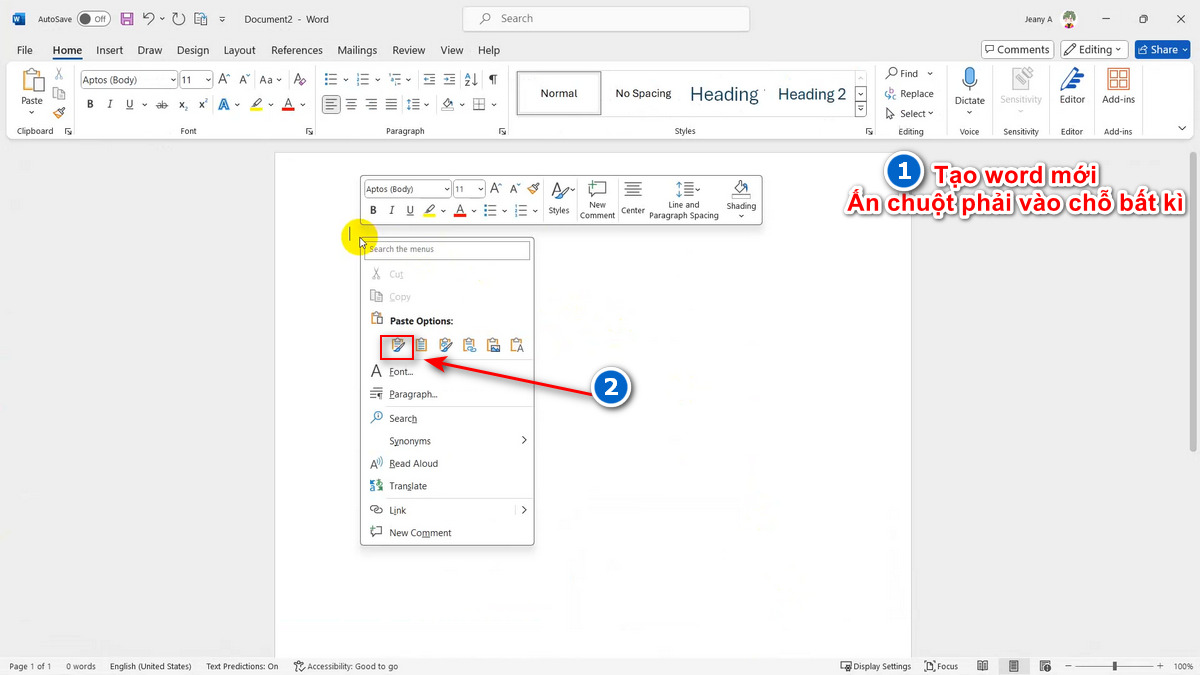Choose the Keep Text Only paste option
This screenshot has width=1200, height=675.
pos(517,345)
